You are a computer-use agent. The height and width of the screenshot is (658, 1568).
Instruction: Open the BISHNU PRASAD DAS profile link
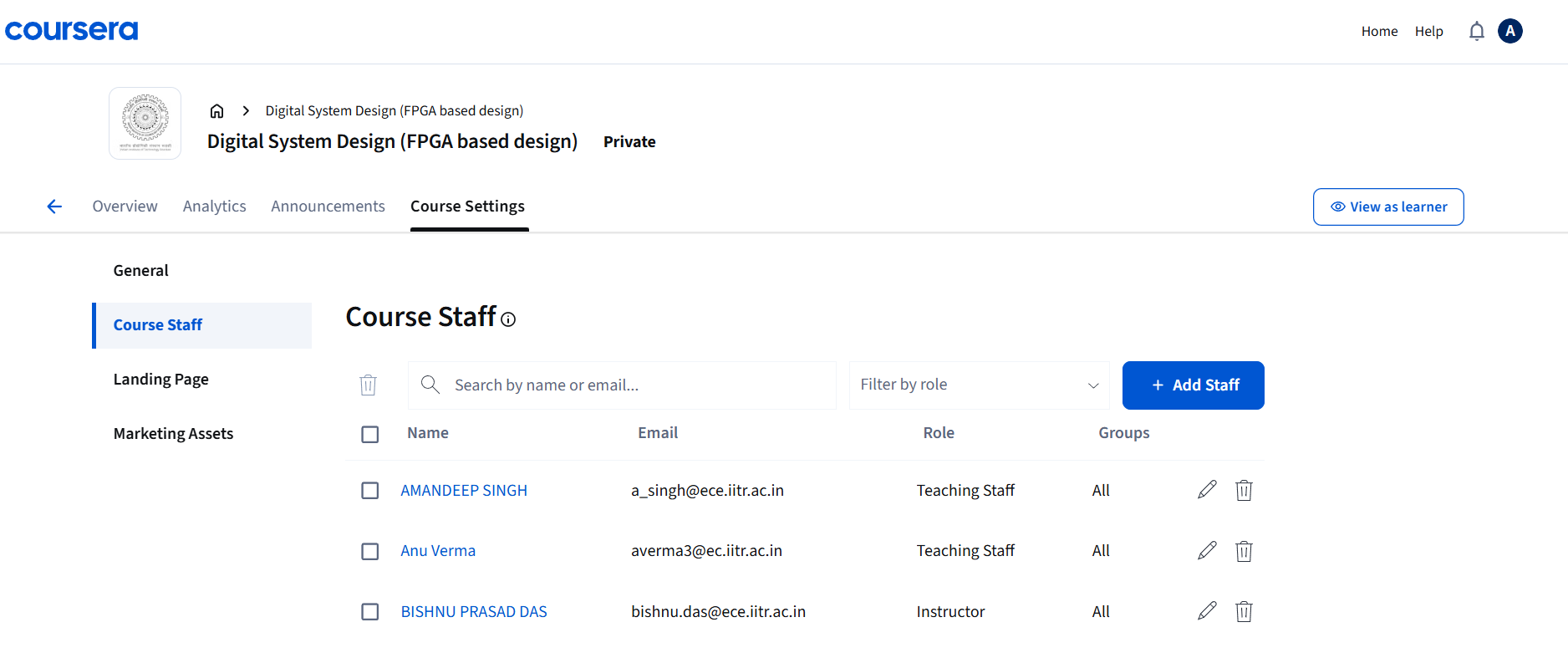click(x=474, y=612)
